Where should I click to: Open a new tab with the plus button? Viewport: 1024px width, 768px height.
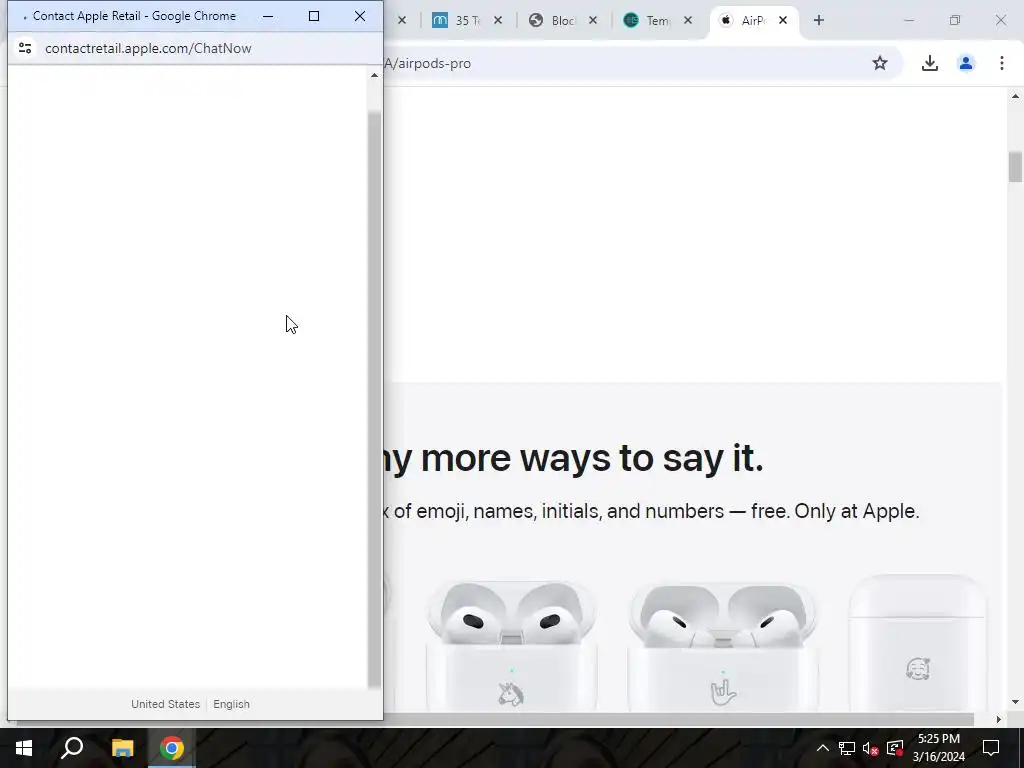[818, 20]
